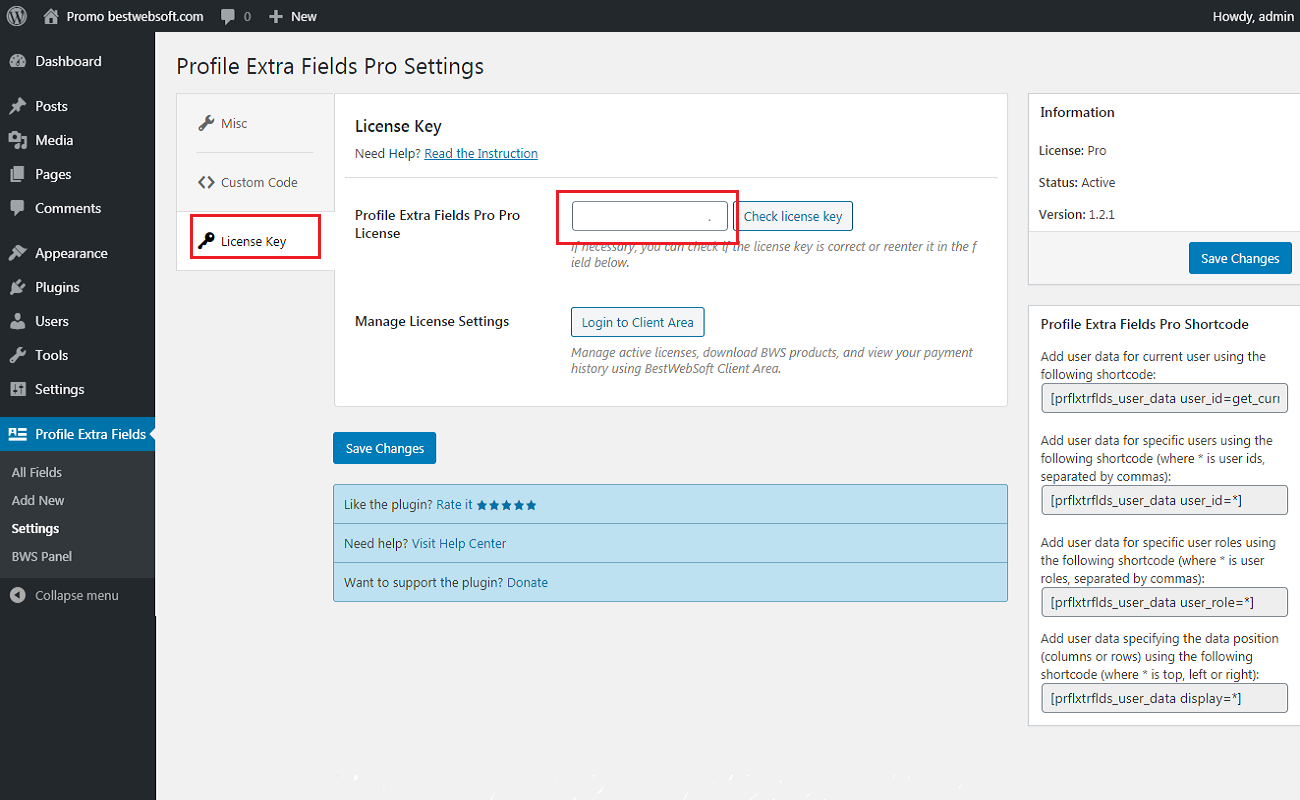The image size is (1300, 800).
Task: Select the user_id=get_current shortcode field
Action: pyautogui.click(x=1164, y=398)
